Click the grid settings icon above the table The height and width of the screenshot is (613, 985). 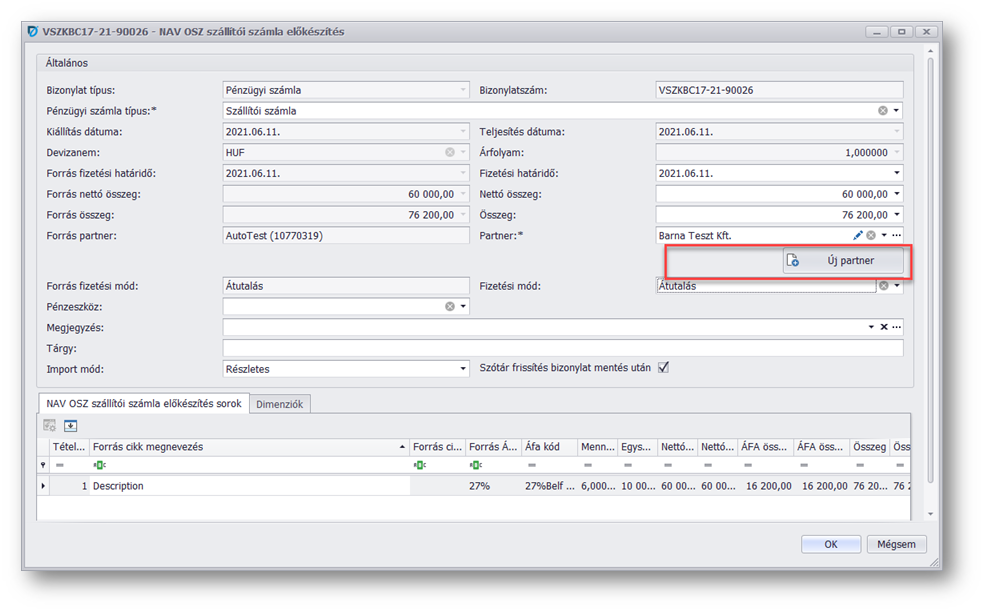click(50, 425)
